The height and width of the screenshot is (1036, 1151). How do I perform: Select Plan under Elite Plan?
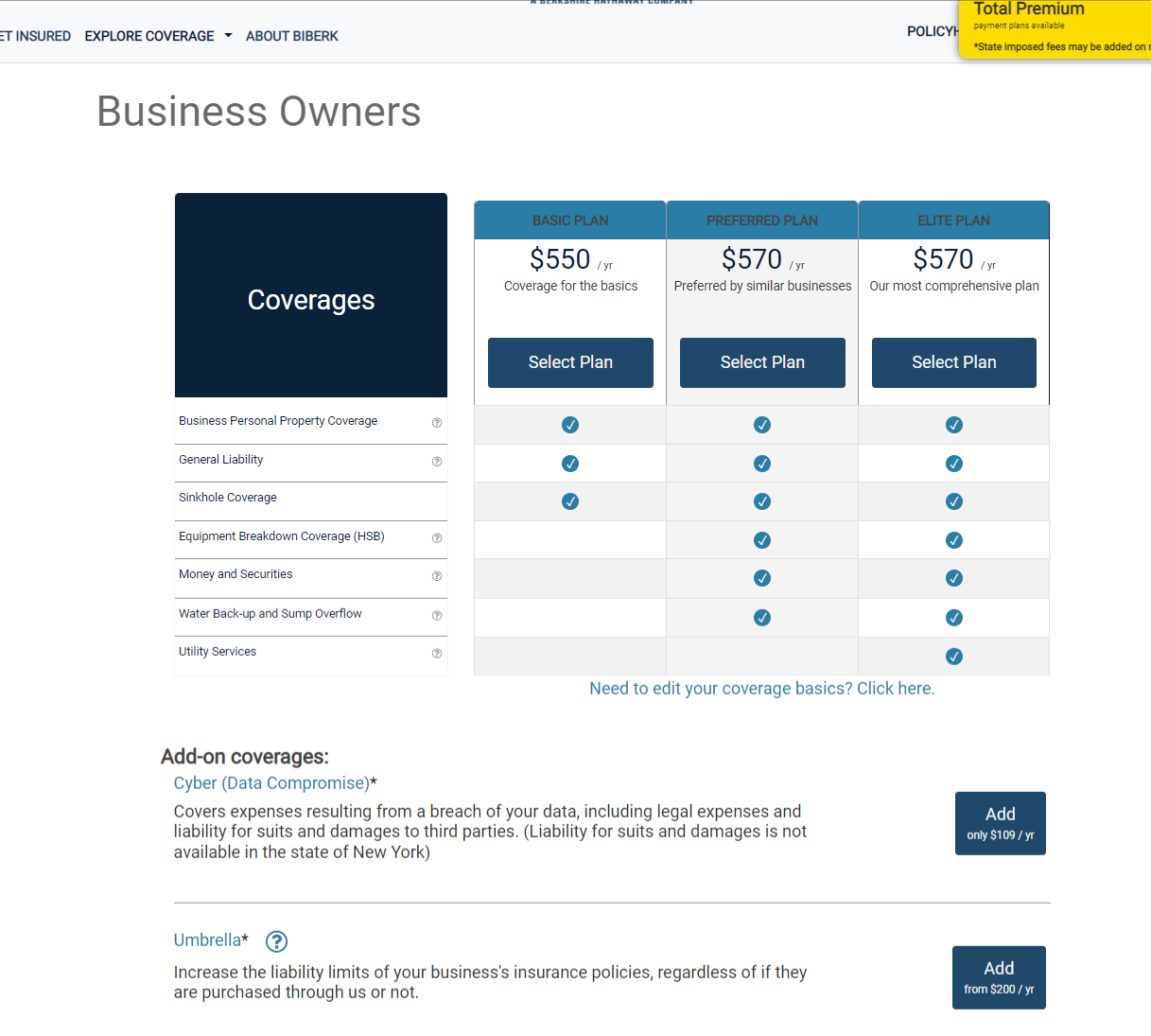(954, 362)
